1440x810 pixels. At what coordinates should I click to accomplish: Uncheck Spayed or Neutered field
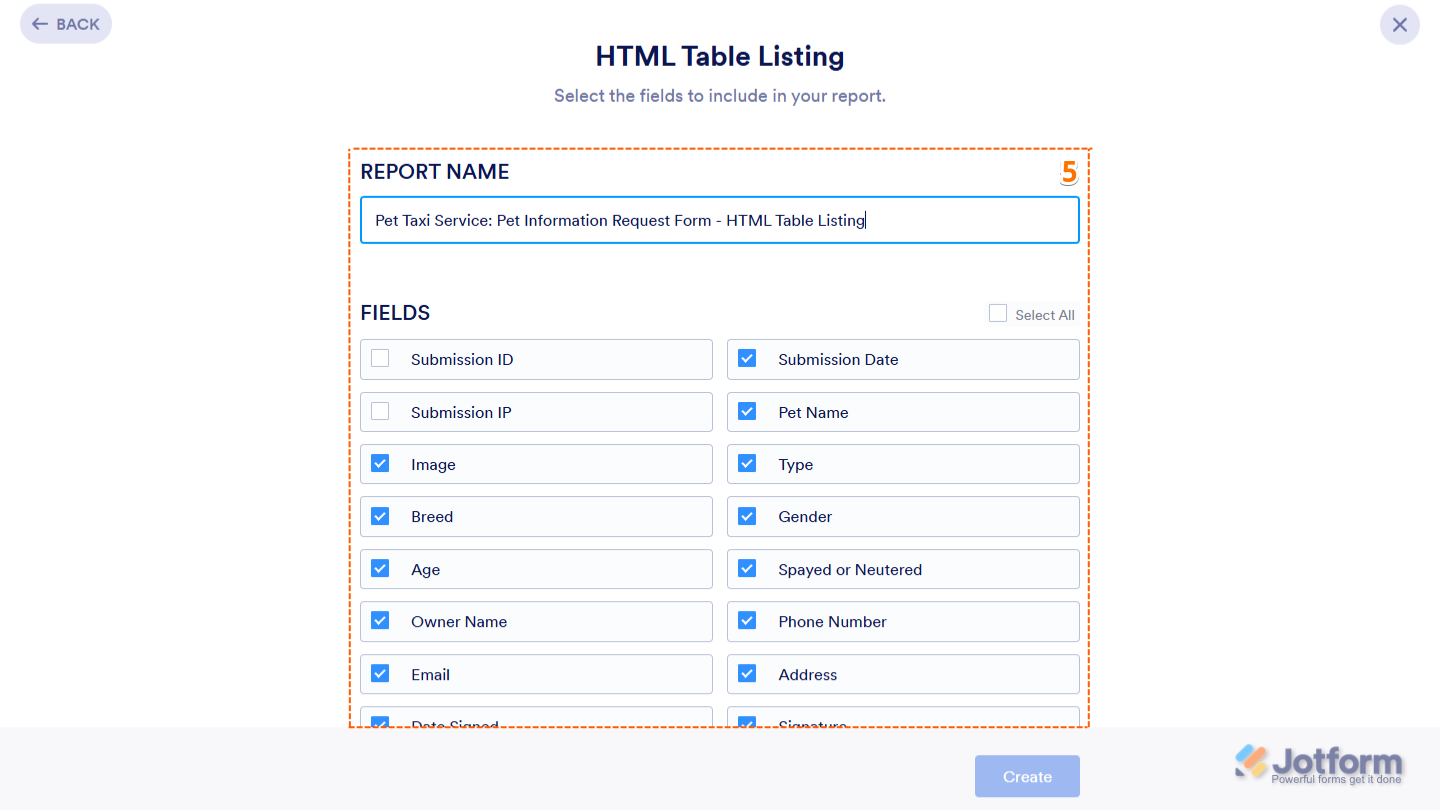(x=747, y=569)
